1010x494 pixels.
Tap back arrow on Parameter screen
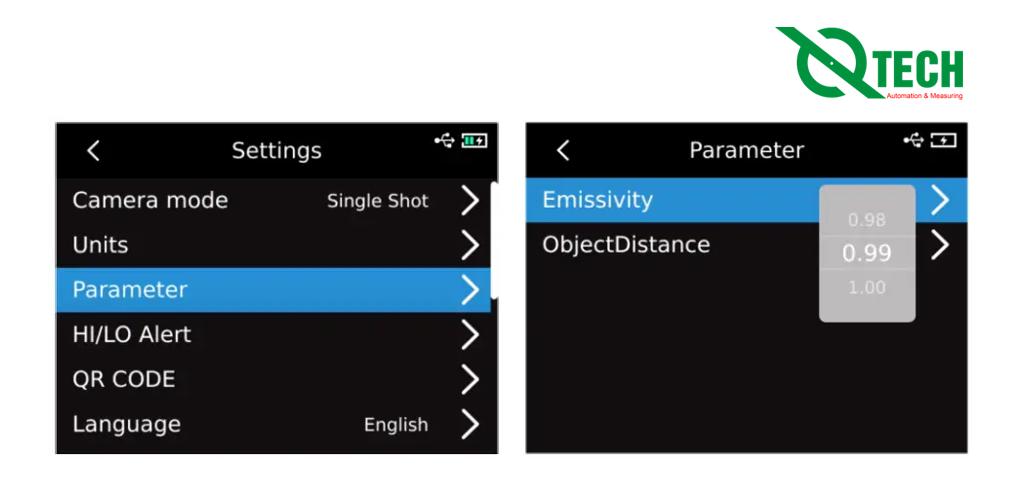click(x=562, y=150)
